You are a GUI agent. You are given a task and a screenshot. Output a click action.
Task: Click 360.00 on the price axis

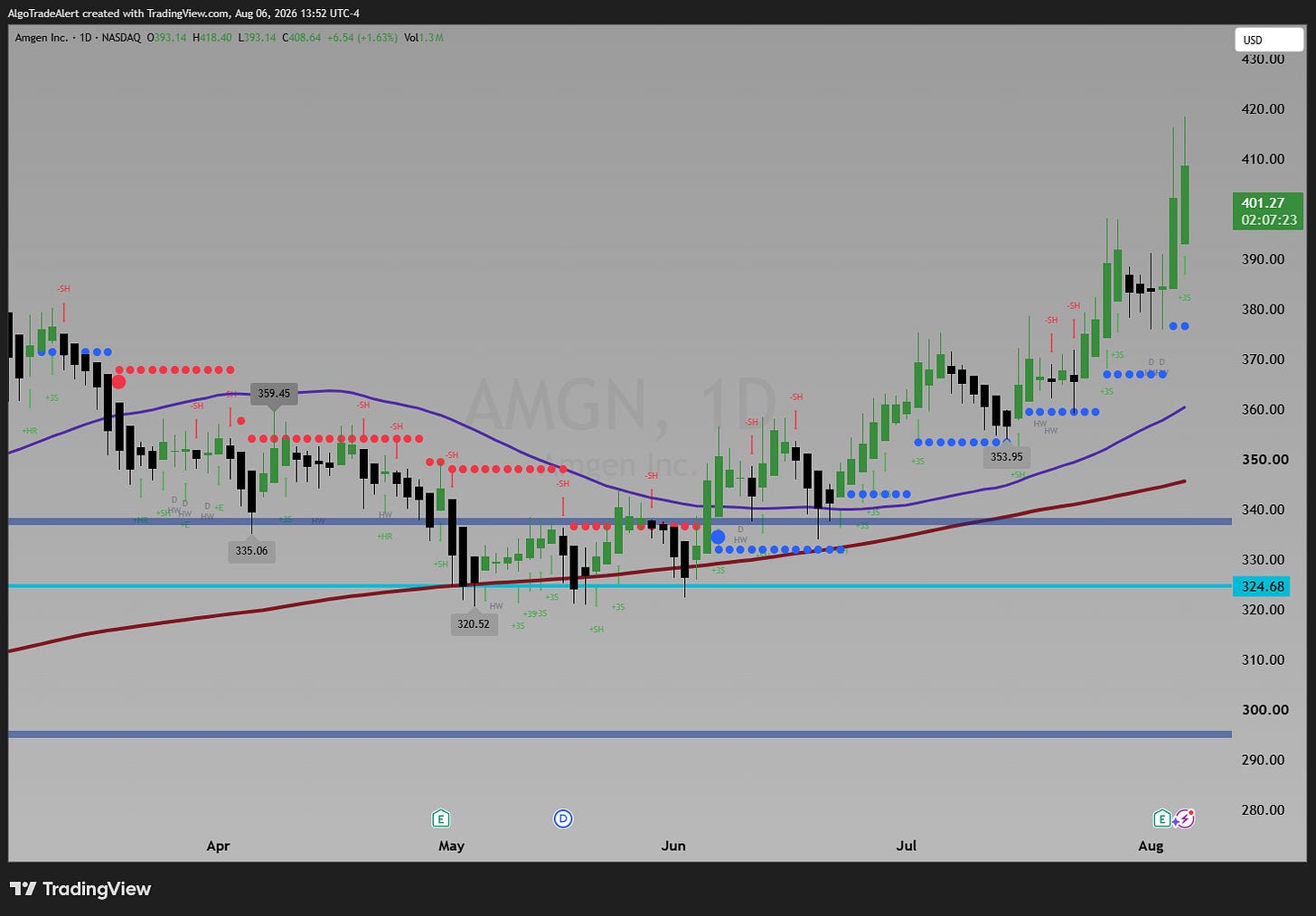click(1263, 409)
